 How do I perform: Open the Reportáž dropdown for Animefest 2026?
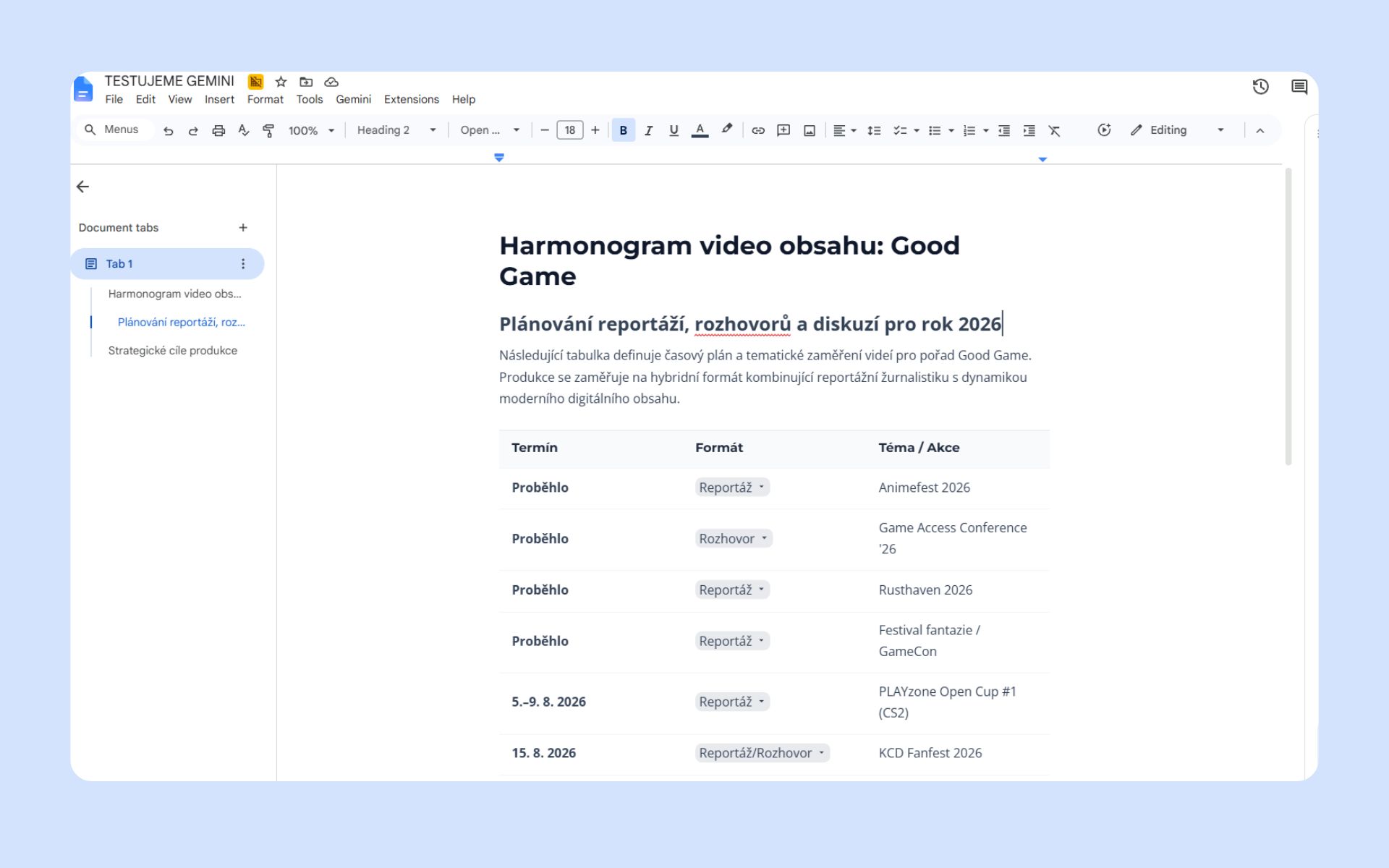click(732, 488)
